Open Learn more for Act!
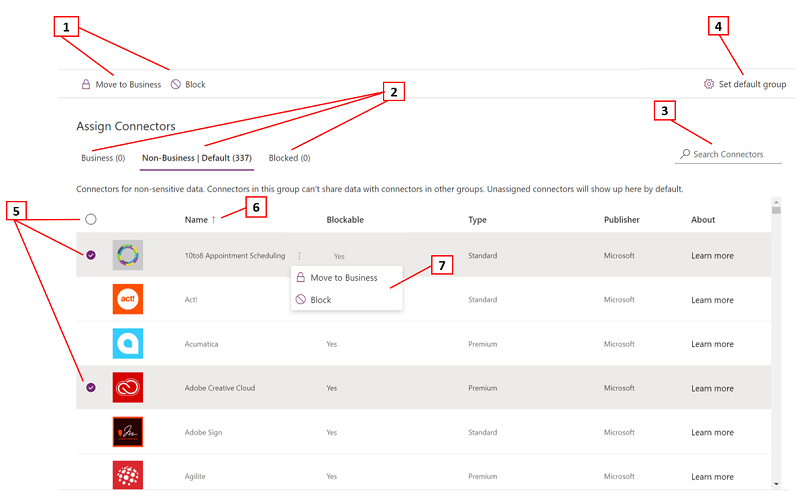Image resolution: width=800 pixels, height=501 pixels. [712, 300]
